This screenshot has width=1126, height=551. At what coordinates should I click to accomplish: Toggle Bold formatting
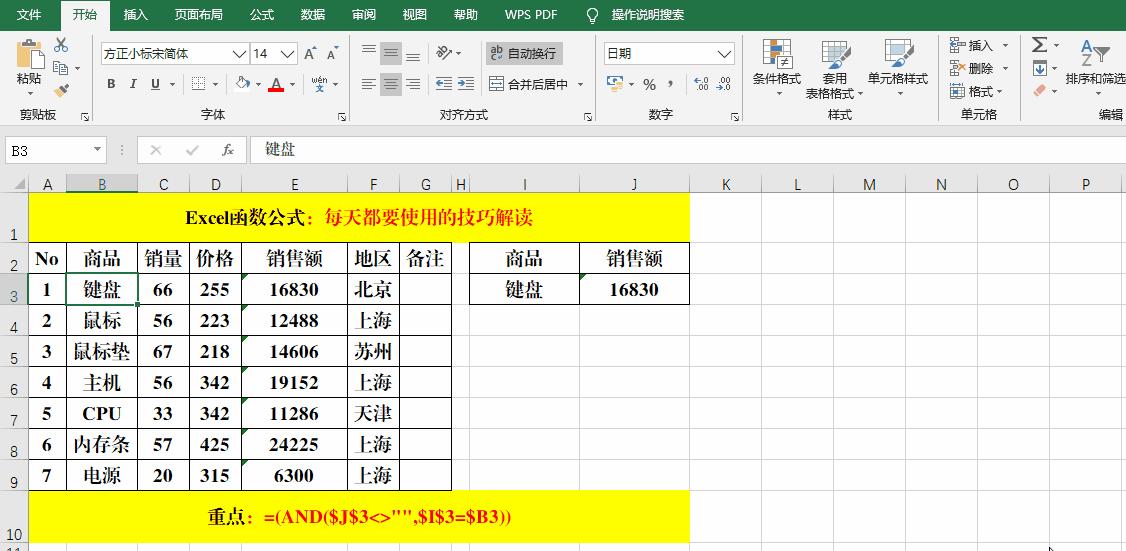(x=111, y=84)
